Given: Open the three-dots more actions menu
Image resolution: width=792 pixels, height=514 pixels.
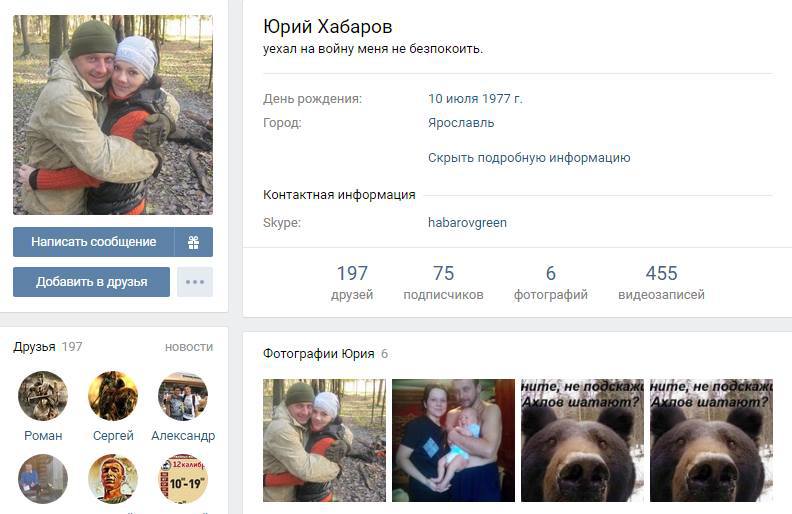Looking at the screenshot, I should 195,282.
